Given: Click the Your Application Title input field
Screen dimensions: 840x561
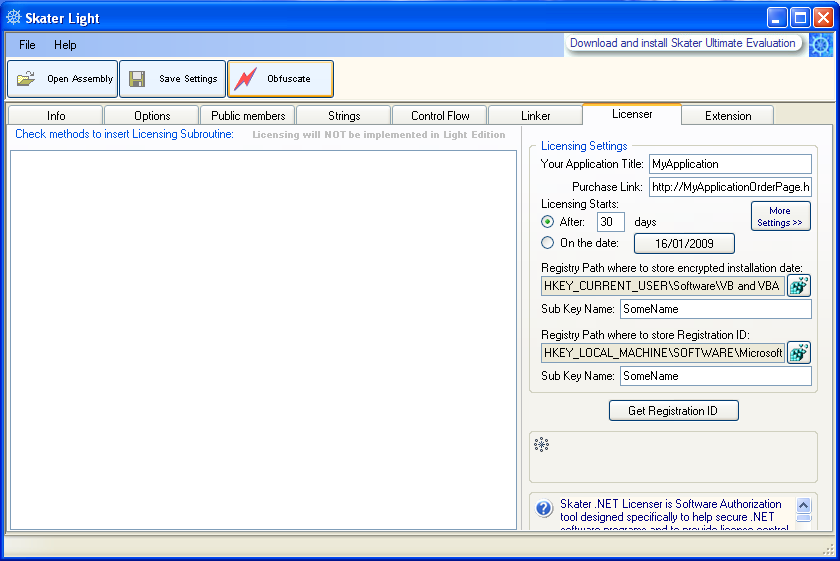Looking at the screenshot, I should 730,164.
